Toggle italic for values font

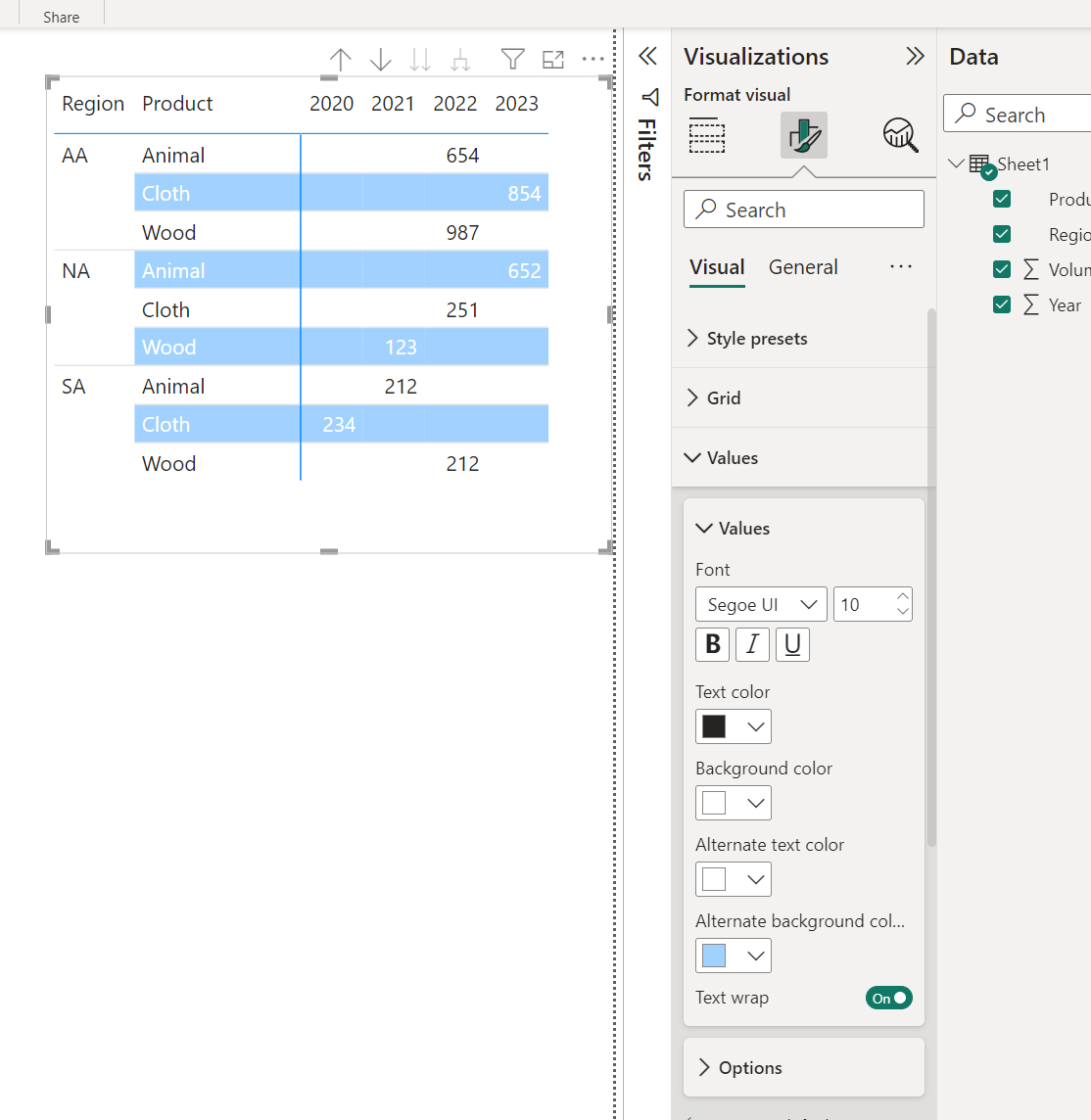pyautogui.click(x=752, y=644)
